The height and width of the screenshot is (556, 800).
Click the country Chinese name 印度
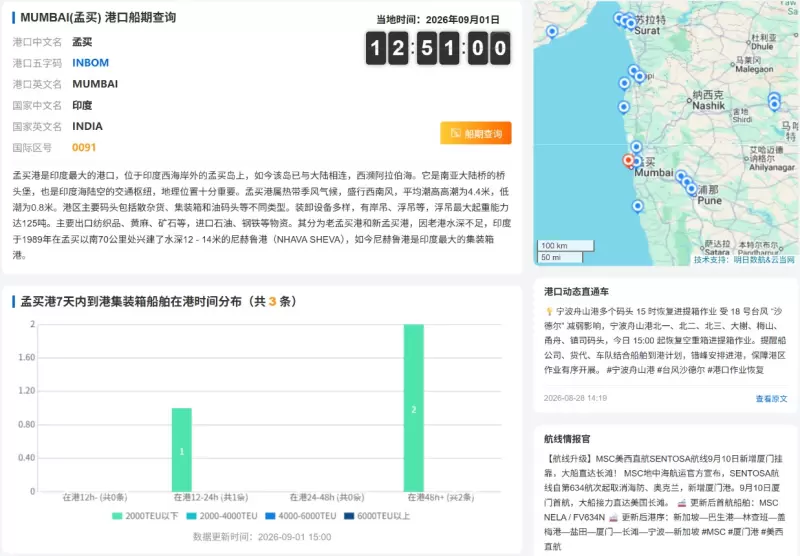tap(82, 105)
